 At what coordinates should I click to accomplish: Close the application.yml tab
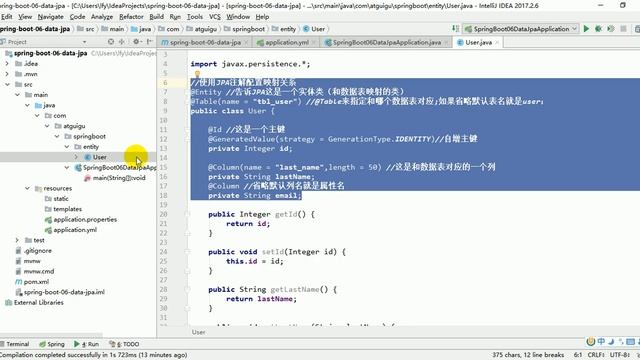coord(313,42)
